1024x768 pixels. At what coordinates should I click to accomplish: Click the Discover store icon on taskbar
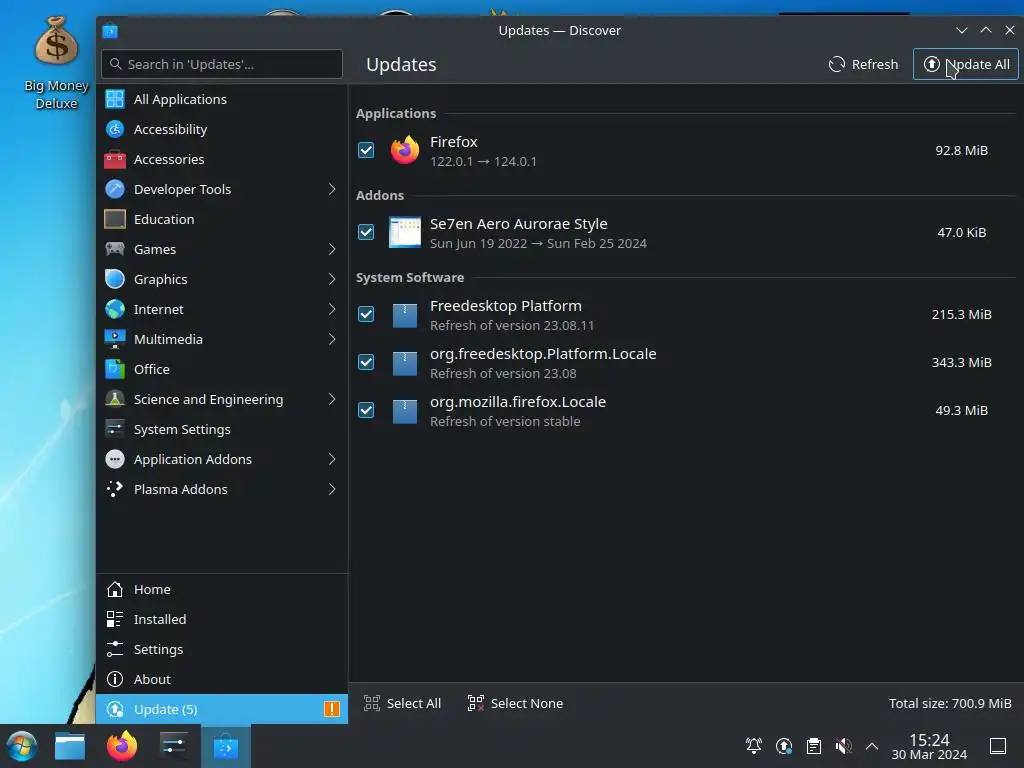[x=225, y=746]
